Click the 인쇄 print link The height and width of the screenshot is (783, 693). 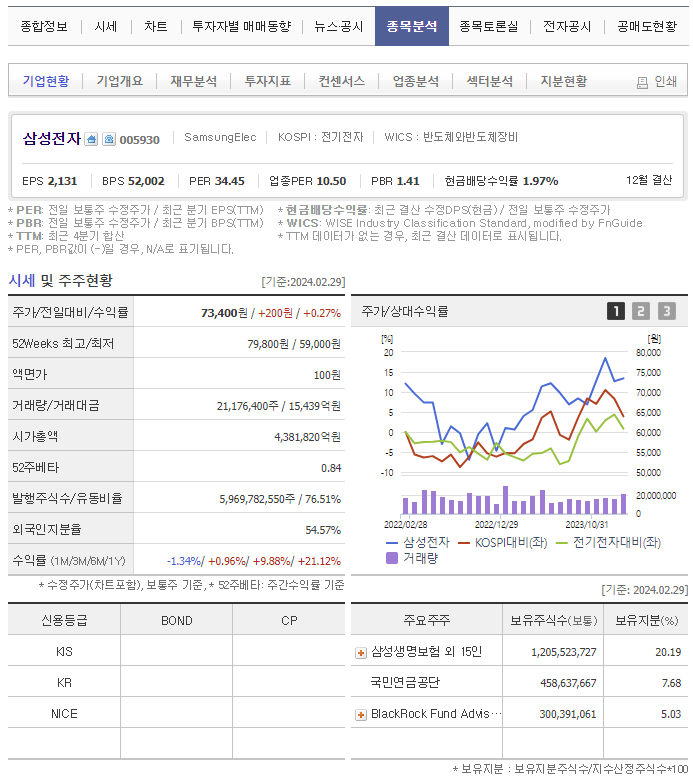click(x=666, y=81)
